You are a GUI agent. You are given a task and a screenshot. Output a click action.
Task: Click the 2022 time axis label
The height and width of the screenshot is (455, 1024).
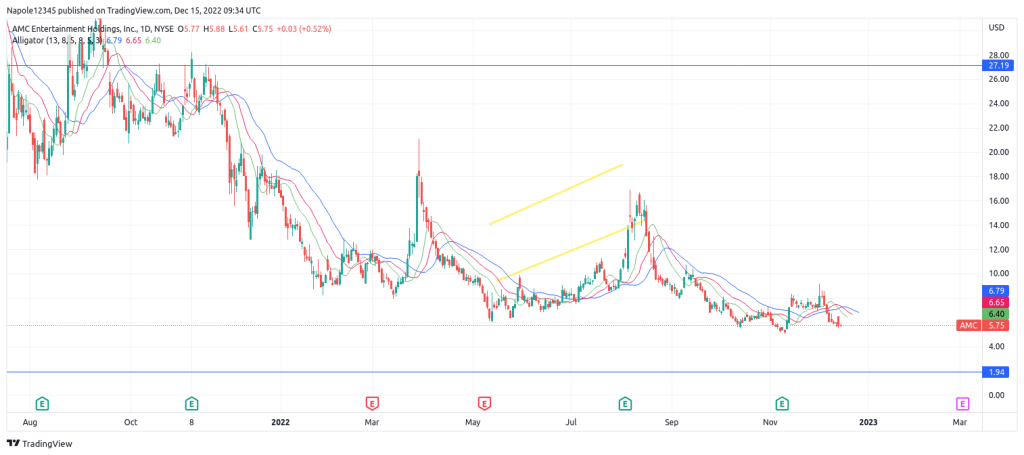[281, 422]
